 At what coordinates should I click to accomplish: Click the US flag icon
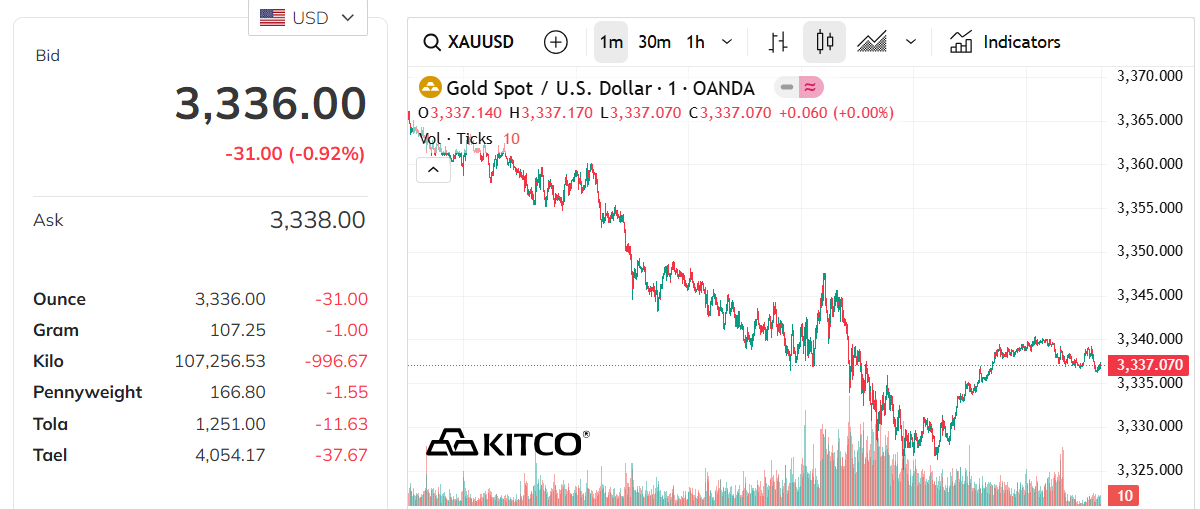coord(271,17)
